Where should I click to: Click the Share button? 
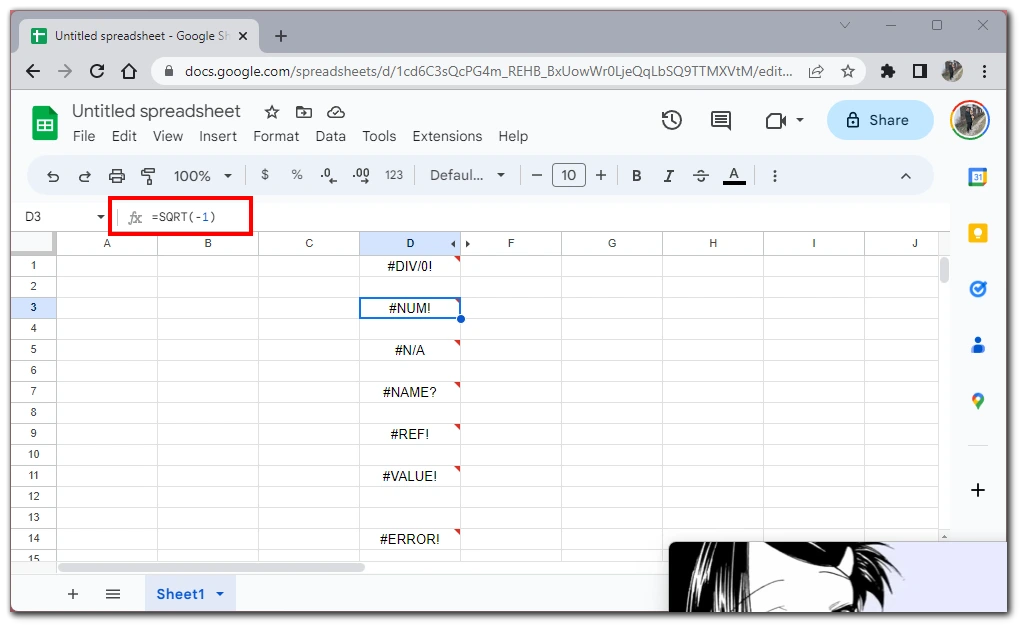tap(879, 120)
